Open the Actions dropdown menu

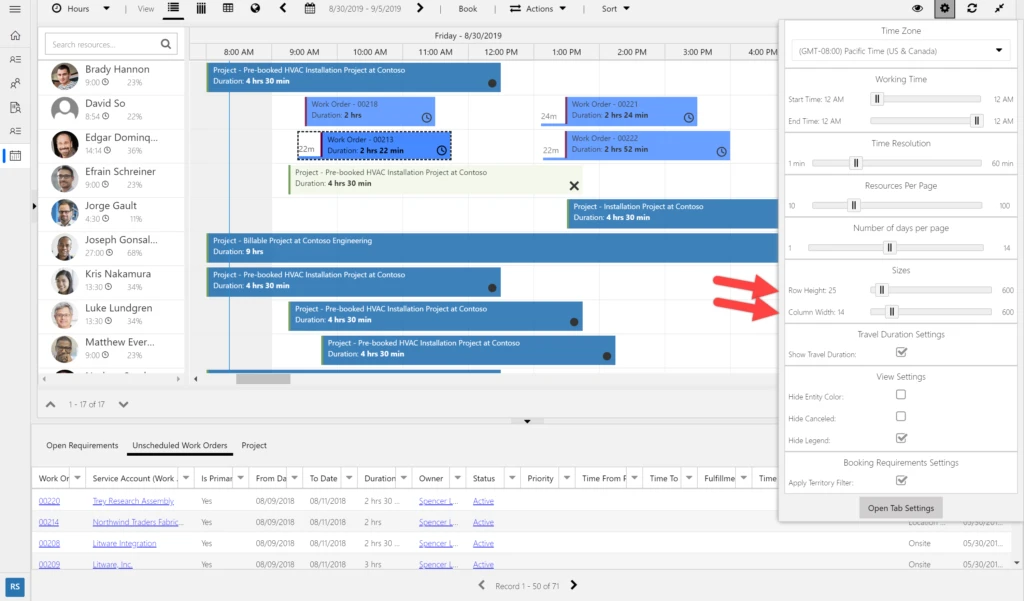click(x=538, y=9)
